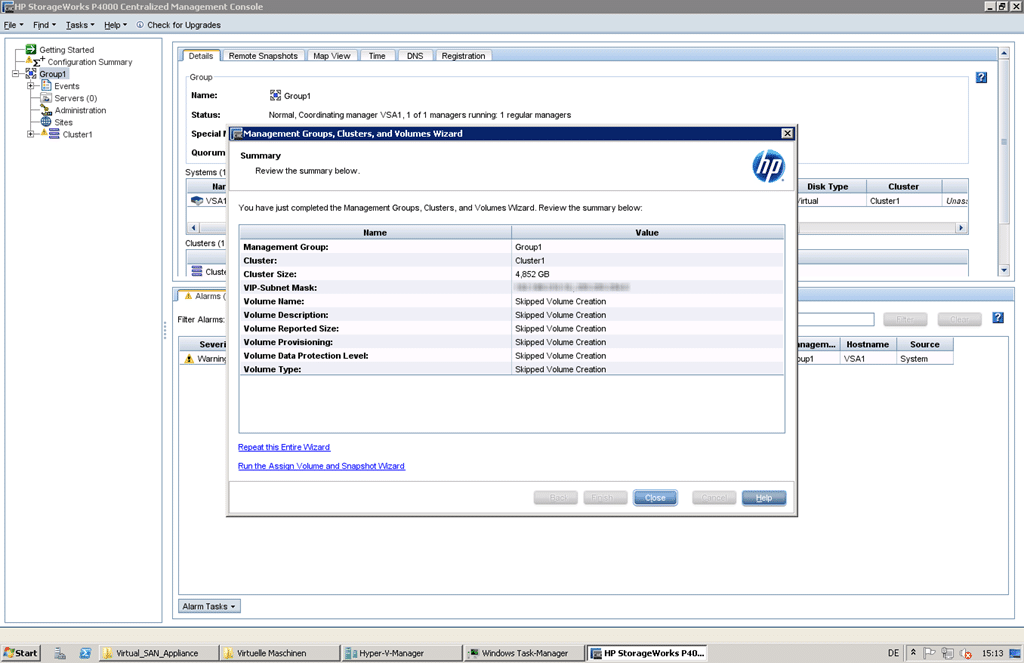
Task: Click the Servers (0) icon
Action: tap(46, 98)
